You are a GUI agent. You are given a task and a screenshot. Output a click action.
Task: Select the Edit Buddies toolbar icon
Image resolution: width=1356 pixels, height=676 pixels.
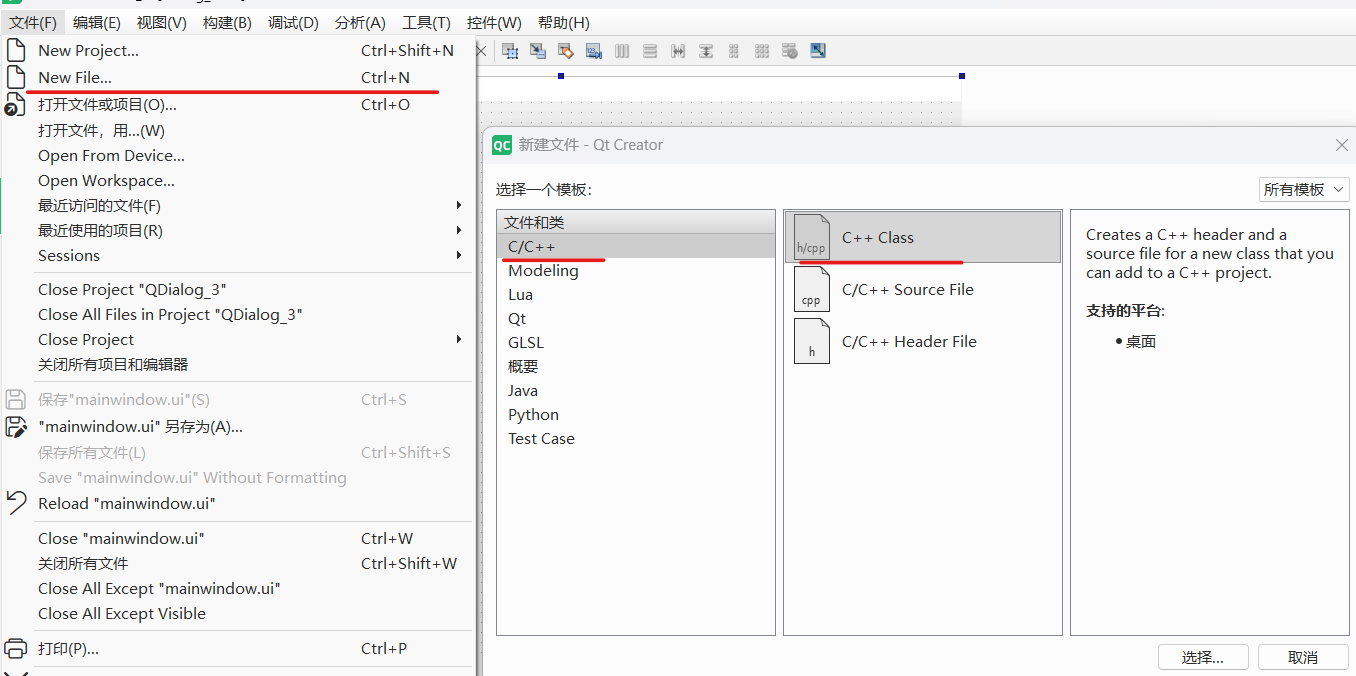pos(566,51)
